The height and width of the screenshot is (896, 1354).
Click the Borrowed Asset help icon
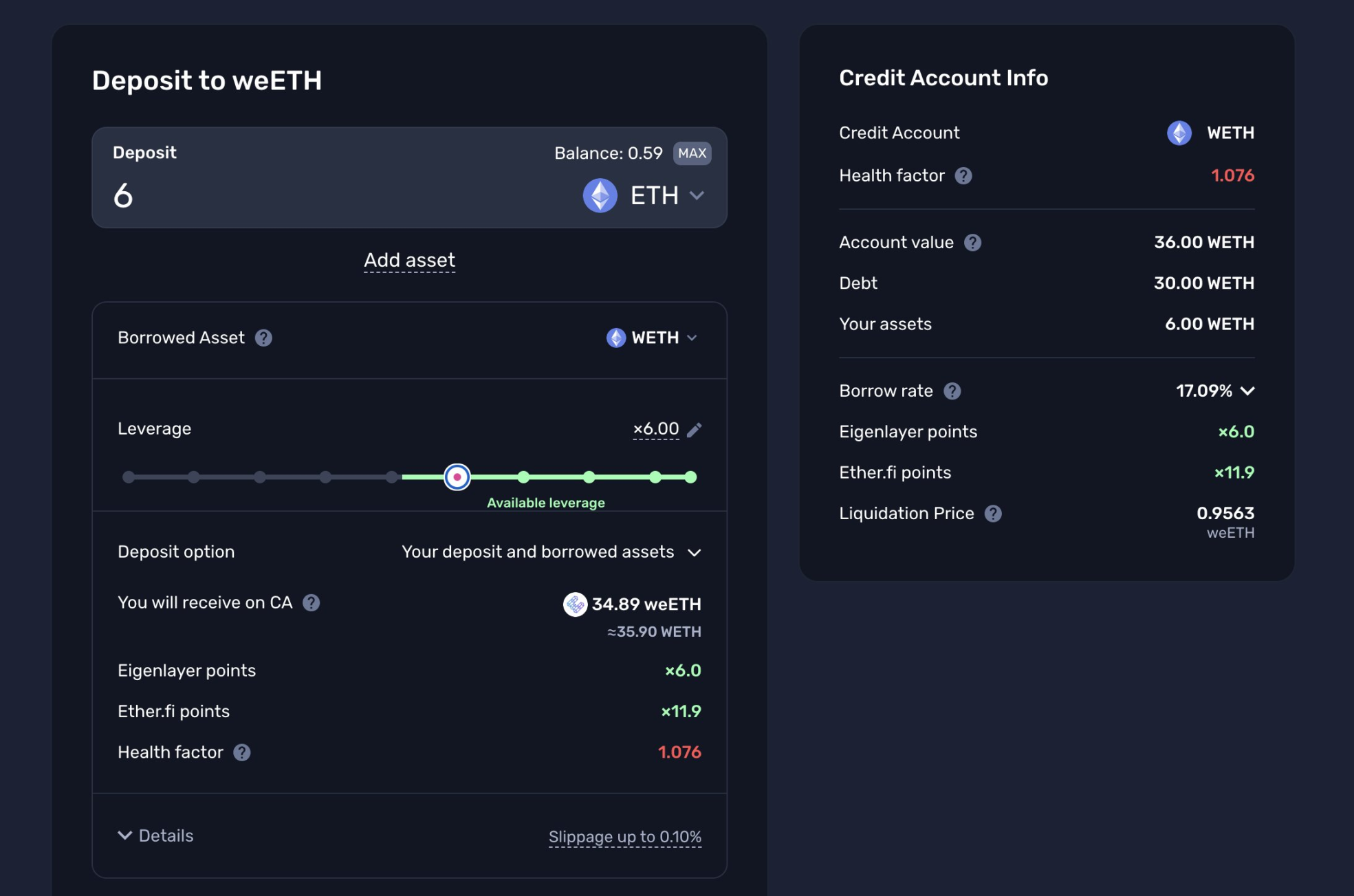click(x=263, y=338)
